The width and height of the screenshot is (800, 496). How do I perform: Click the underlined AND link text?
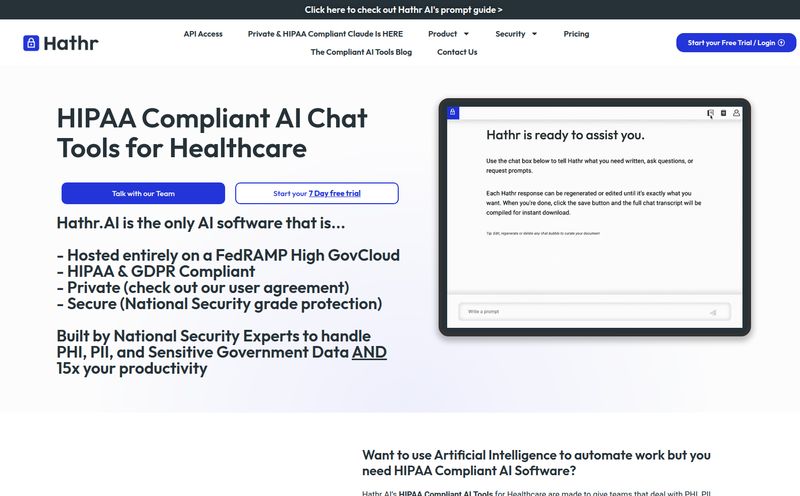click(x=369, y=352)
